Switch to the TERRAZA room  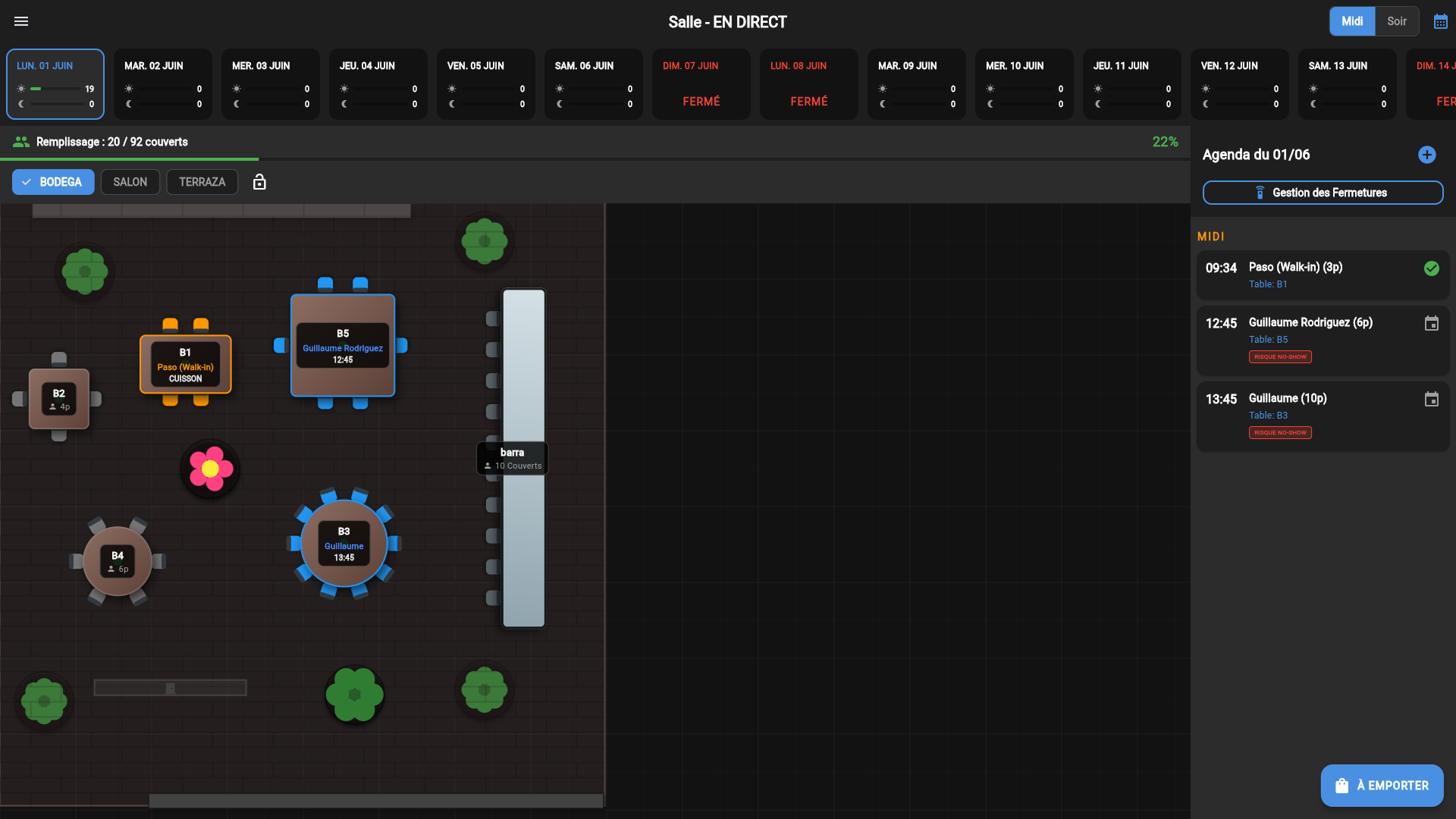coord(202,182)
